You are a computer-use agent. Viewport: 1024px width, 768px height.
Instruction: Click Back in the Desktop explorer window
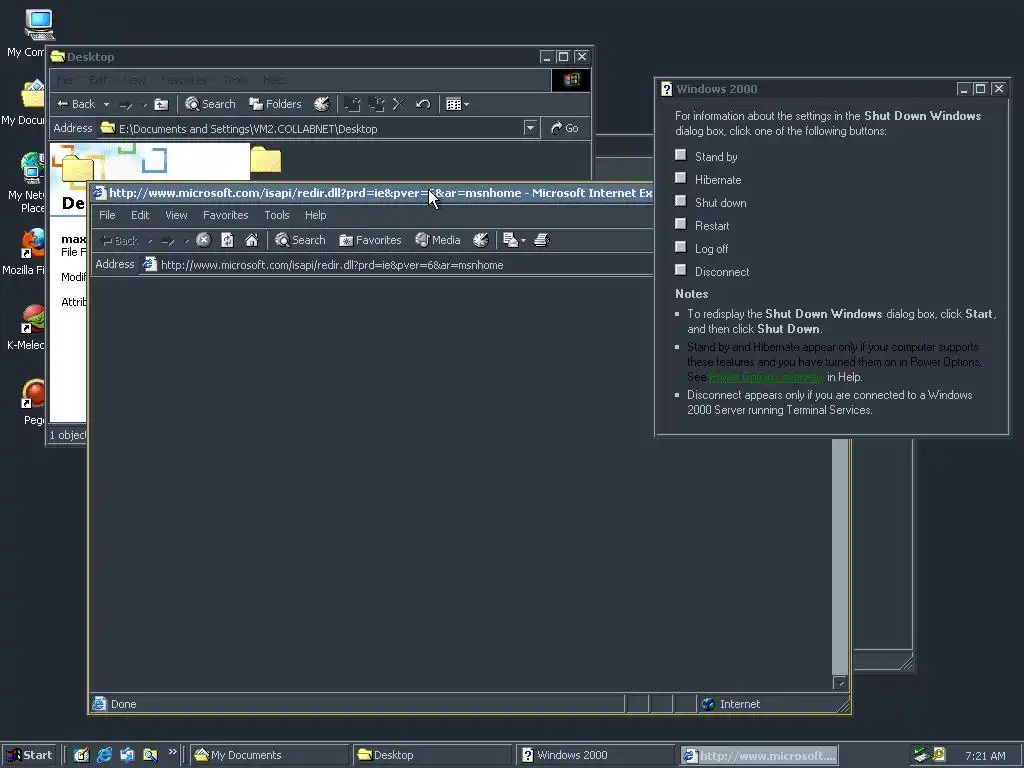tap(76, 104)
